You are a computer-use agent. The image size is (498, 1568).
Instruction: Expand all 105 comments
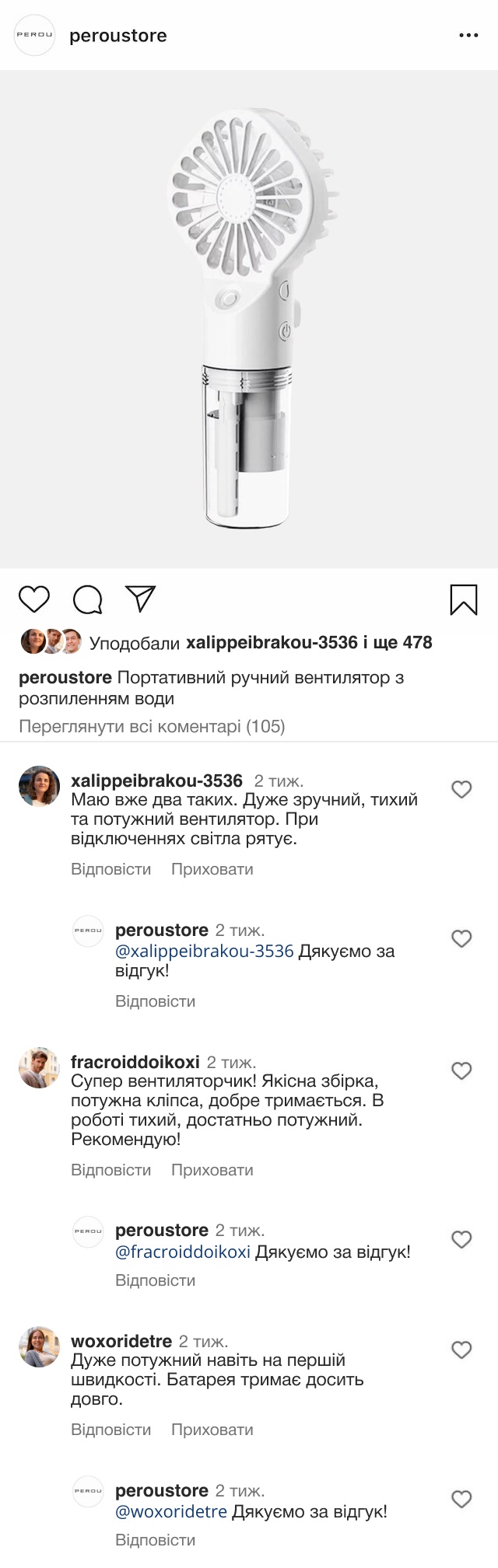point(152,726)
